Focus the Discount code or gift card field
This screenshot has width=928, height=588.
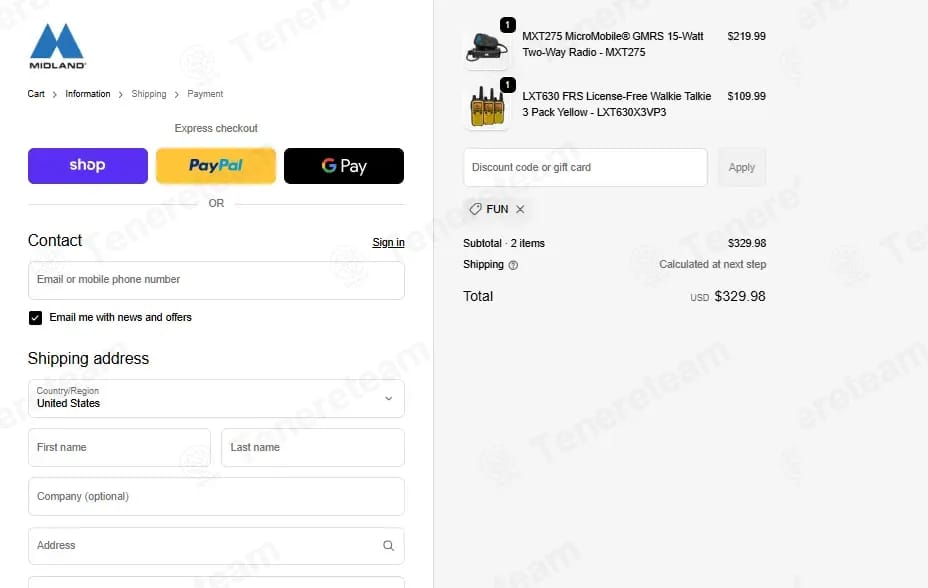[585, 167]
